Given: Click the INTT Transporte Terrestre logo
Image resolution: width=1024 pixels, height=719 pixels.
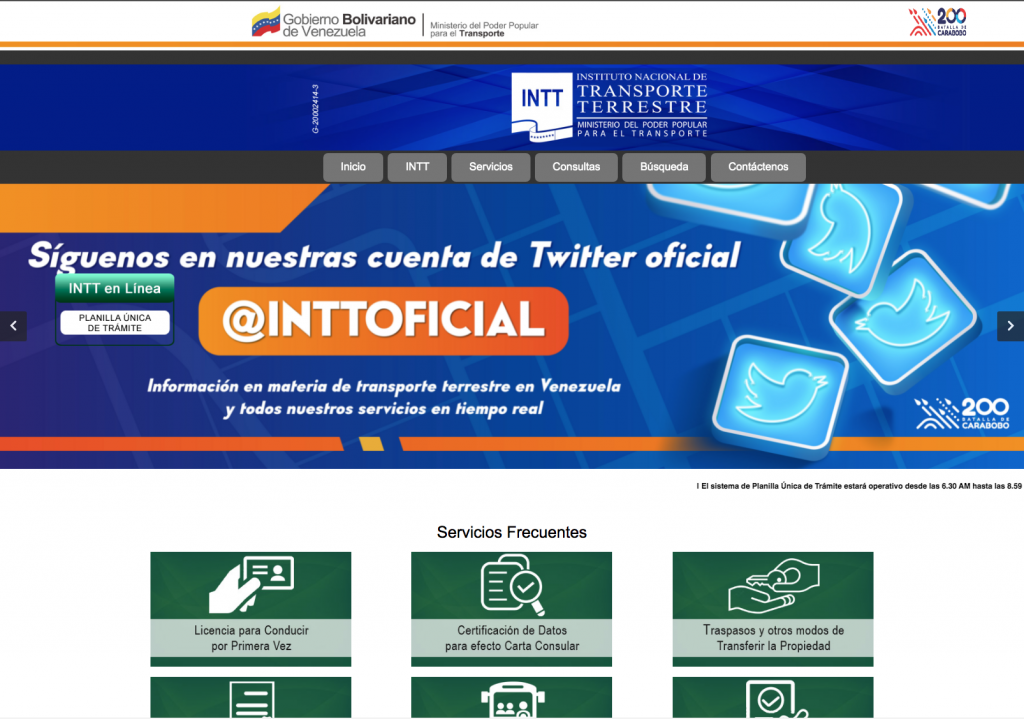Looking at the screenshot, I should [x=612, y=104].
